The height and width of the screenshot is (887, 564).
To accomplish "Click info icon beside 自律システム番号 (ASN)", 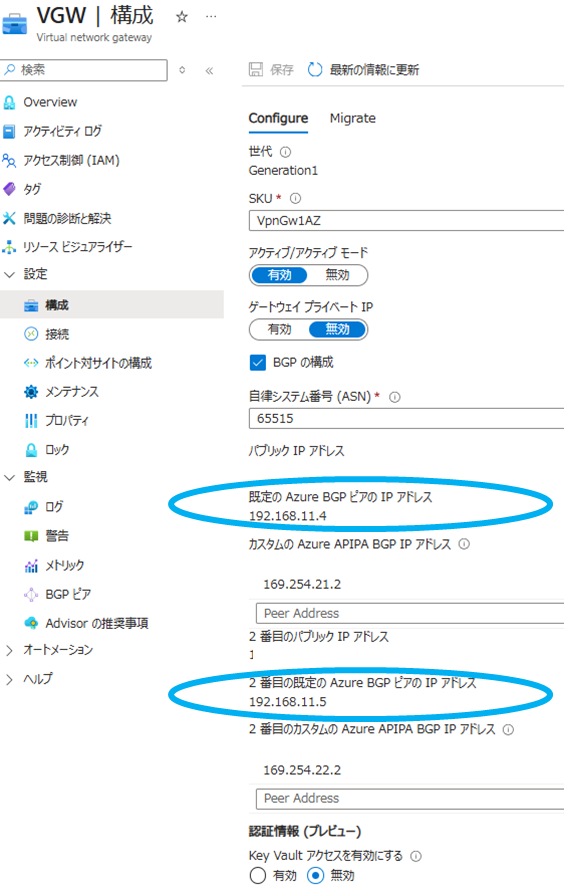I will click(x=395, y=397).
